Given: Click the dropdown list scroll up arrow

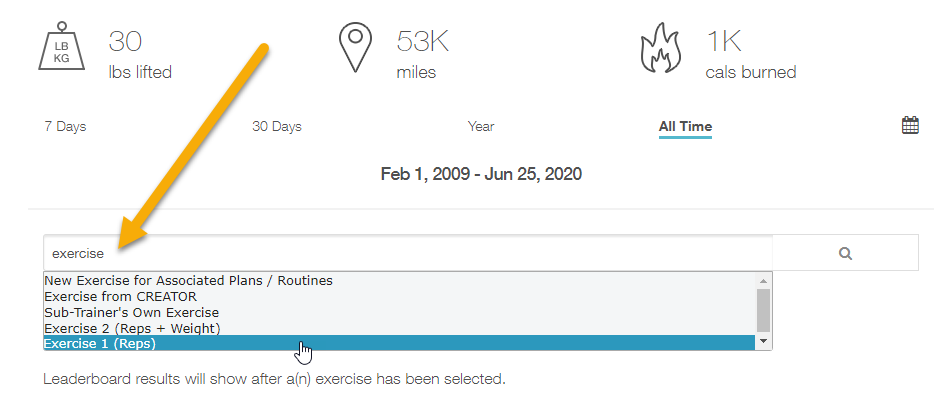Looking at the screenshot, I should [x=764, y=281].
